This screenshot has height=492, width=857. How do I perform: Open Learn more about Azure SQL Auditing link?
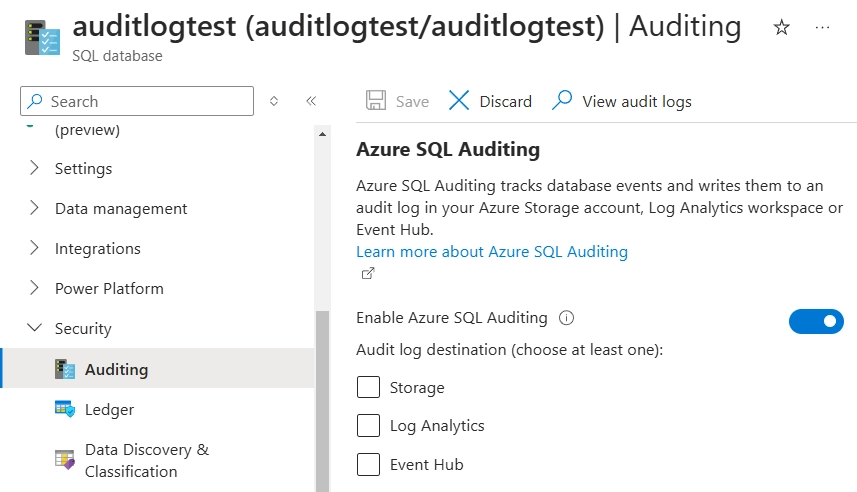coord(491,252)
